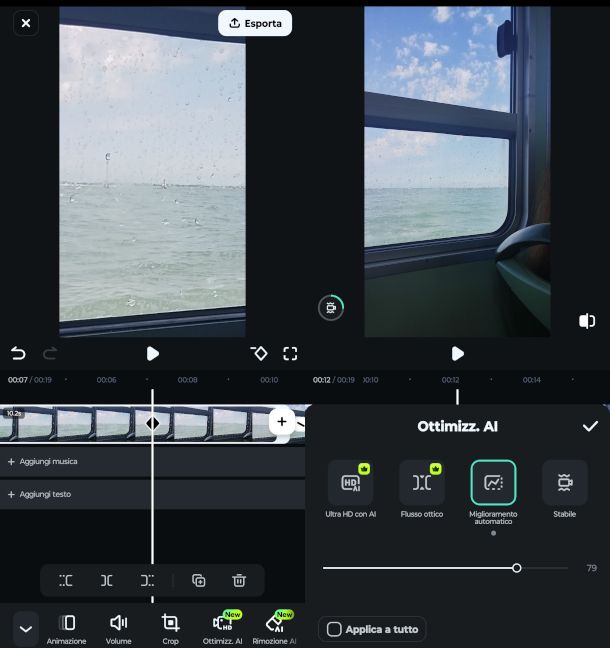Trim the clip end with split-right icon
The width and height of the screenshot is (610, 648).
click(147, 581)
